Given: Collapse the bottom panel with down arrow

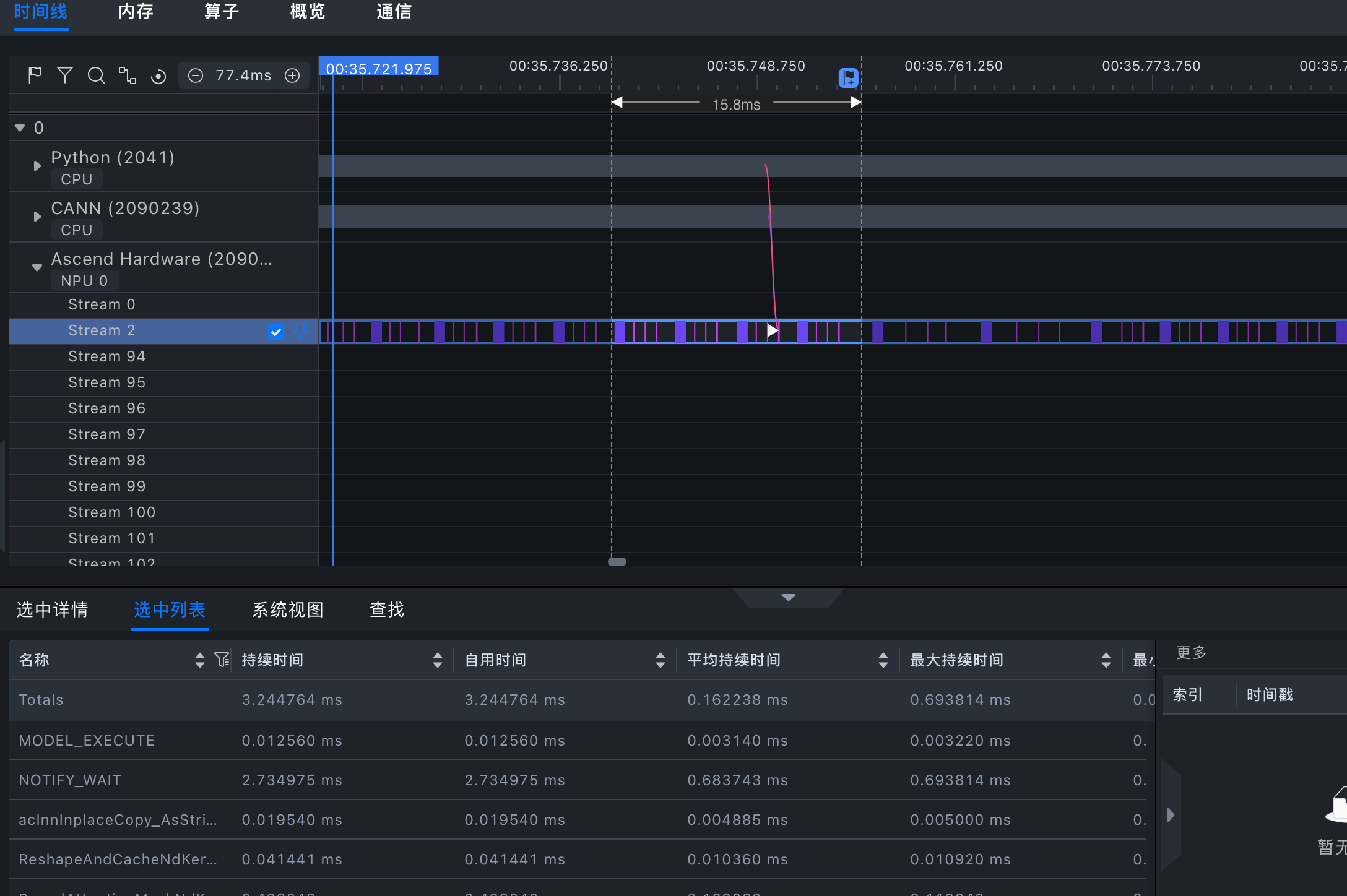Looking at the screenshot, I should (x=788, y=597).
